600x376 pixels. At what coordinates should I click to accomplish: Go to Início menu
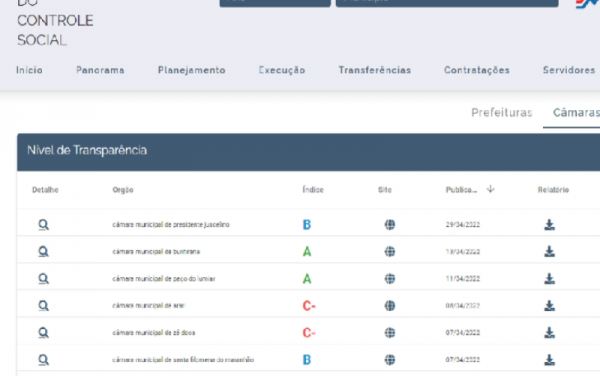[29, 70]
